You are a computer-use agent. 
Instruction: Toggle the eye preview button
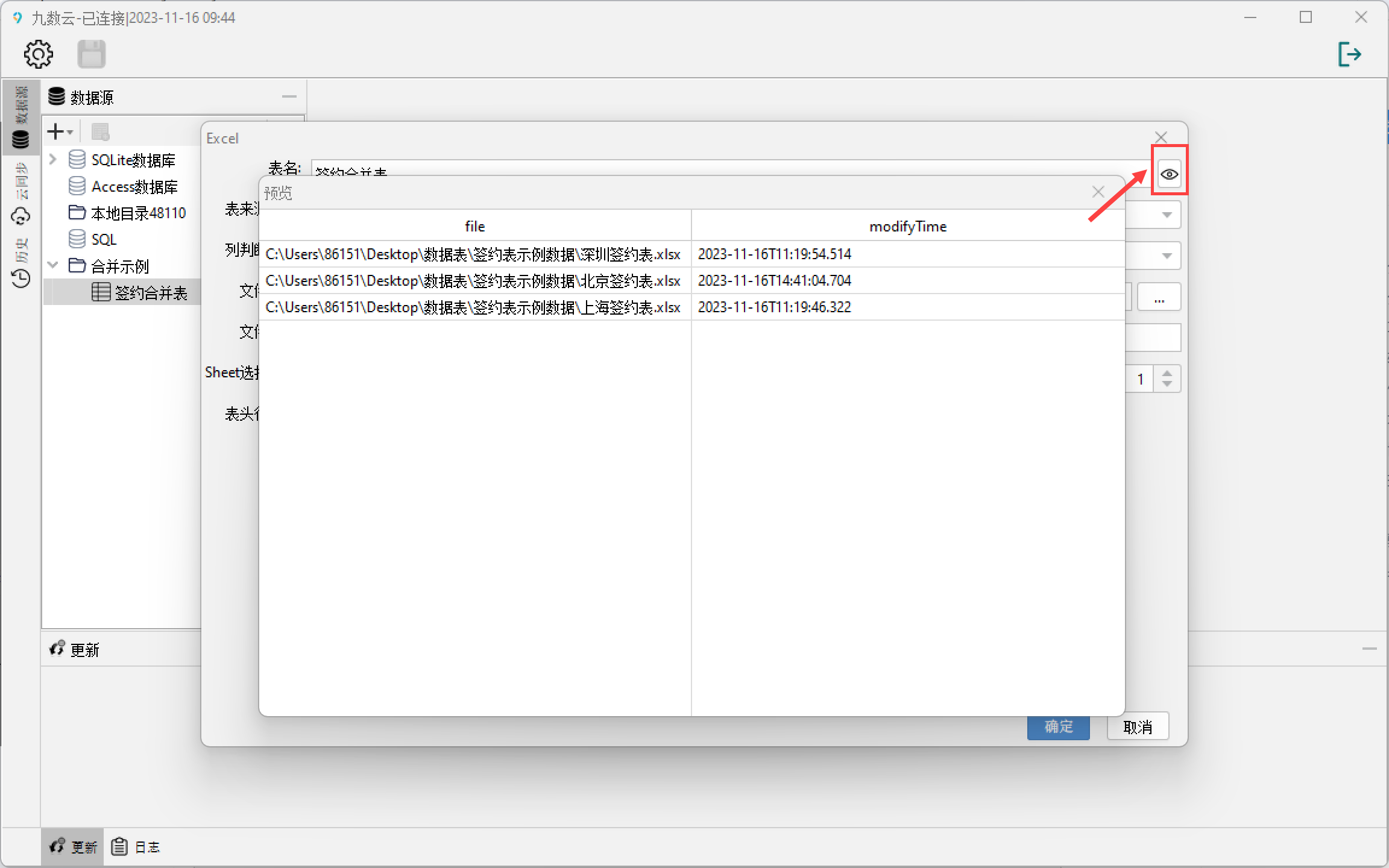point(1169,174)
